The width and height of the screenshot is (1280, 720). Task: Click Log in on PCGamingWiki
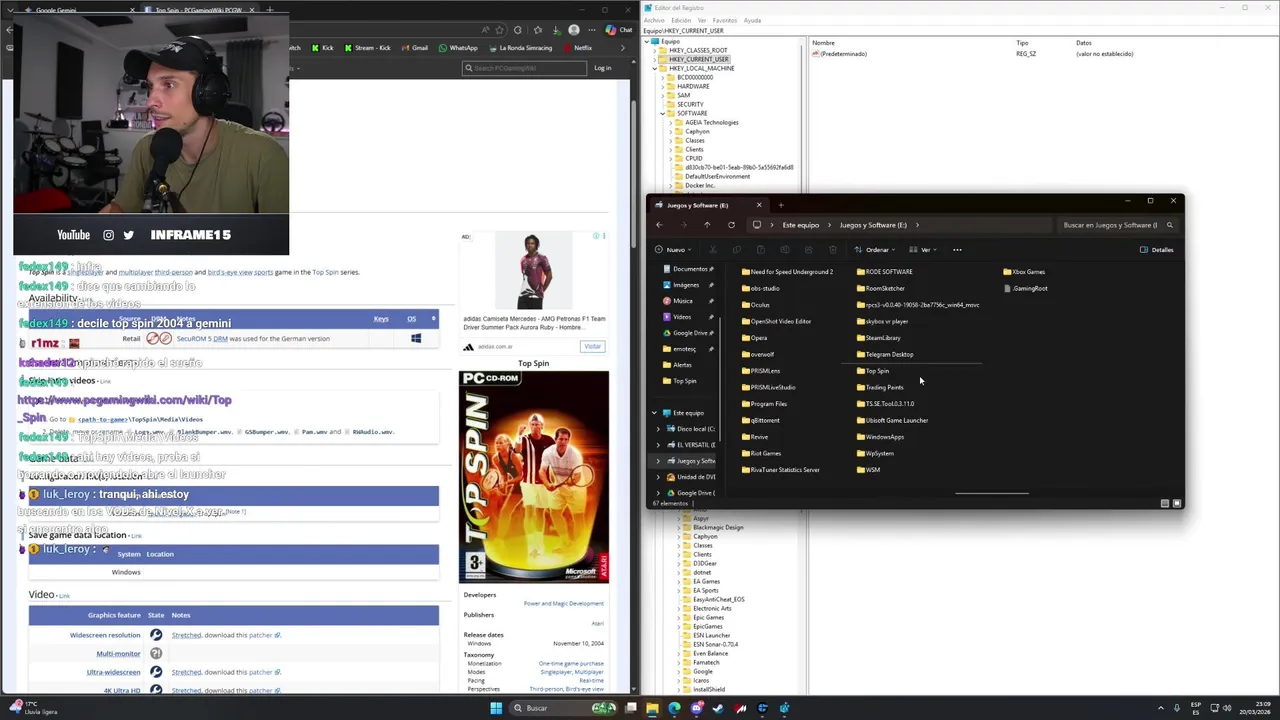click(603, 68)
